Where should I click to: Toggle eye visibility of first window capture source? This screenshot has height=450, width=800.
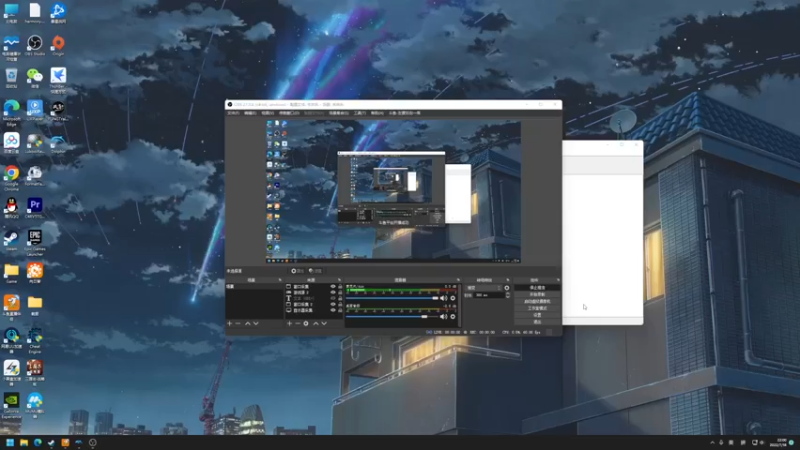tap(333, 286)
